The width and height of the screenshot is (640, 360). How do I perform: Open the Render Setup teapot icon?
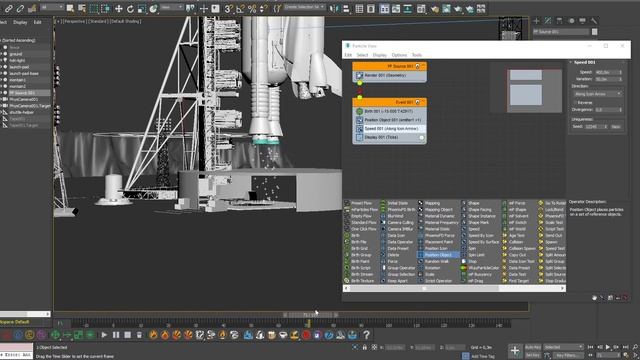435,9
